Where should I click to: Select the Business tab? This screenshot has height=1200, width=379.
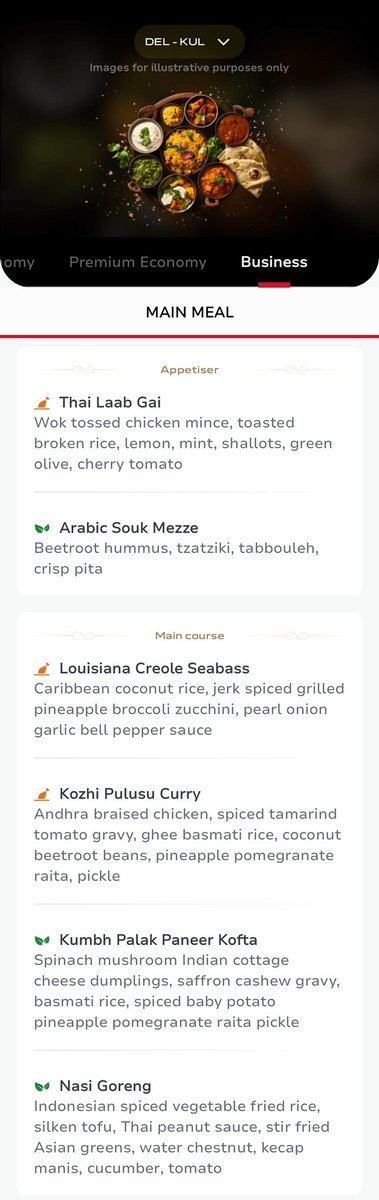click(x=274, y=262)
